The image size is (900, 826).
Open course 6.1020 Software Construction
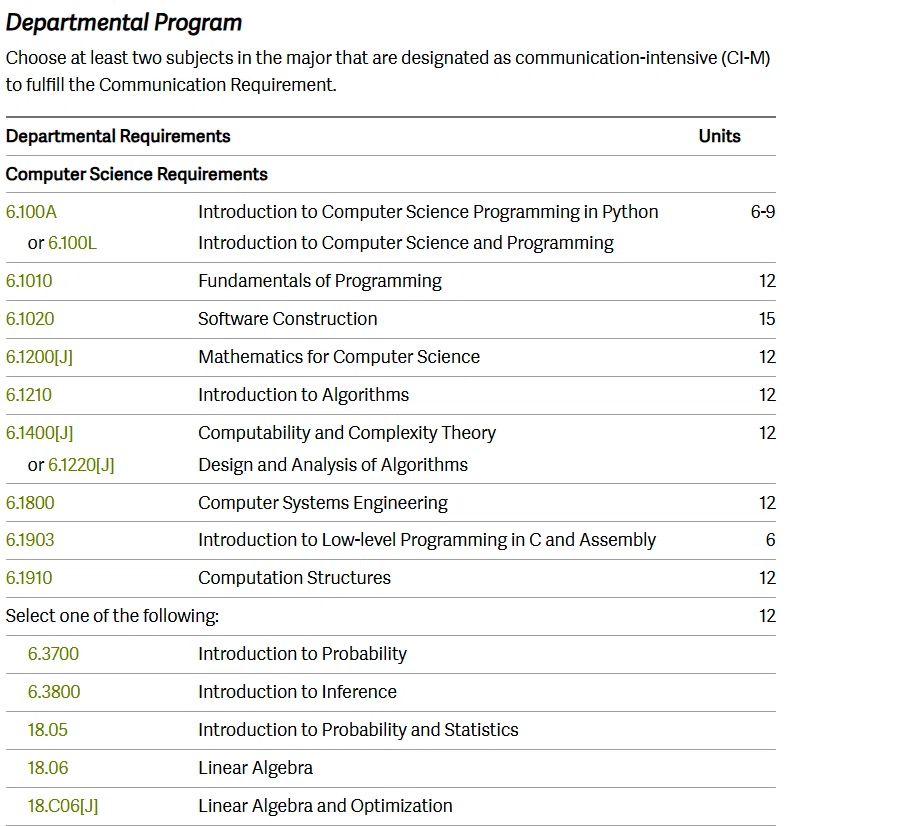(30, 319)
